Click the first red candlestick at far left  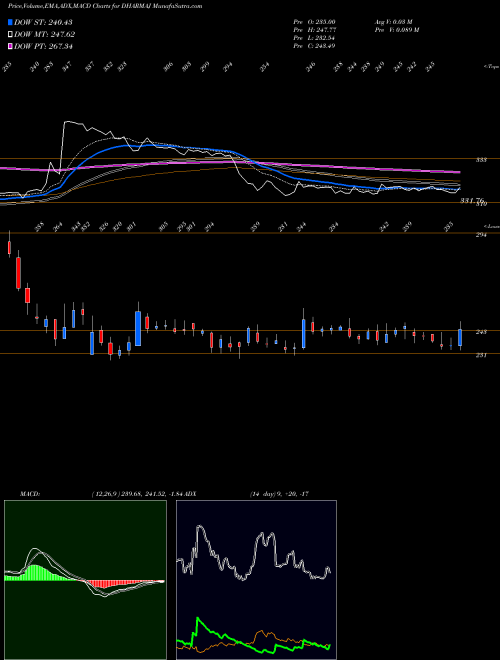point(9,246)
